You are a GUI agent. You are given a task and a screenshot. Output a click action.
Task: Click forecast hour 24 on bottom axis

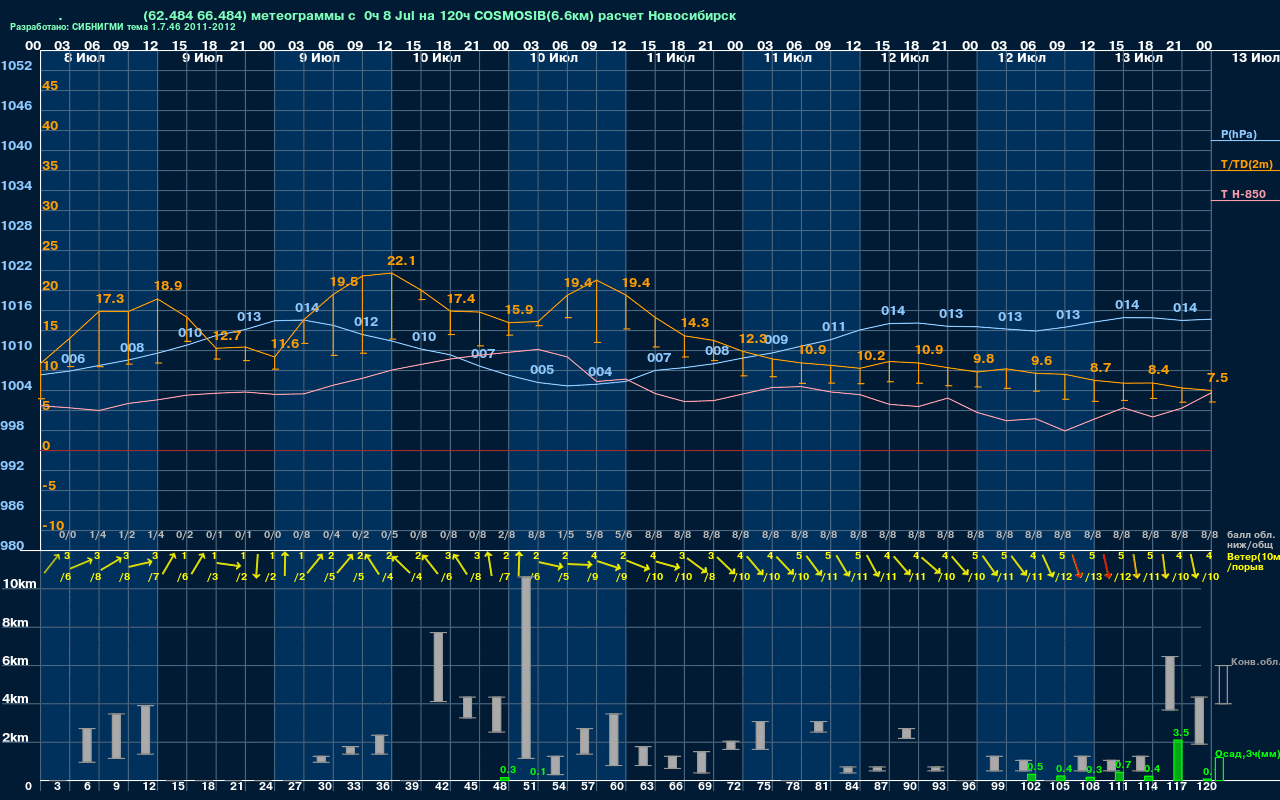[x=266, y=787]
